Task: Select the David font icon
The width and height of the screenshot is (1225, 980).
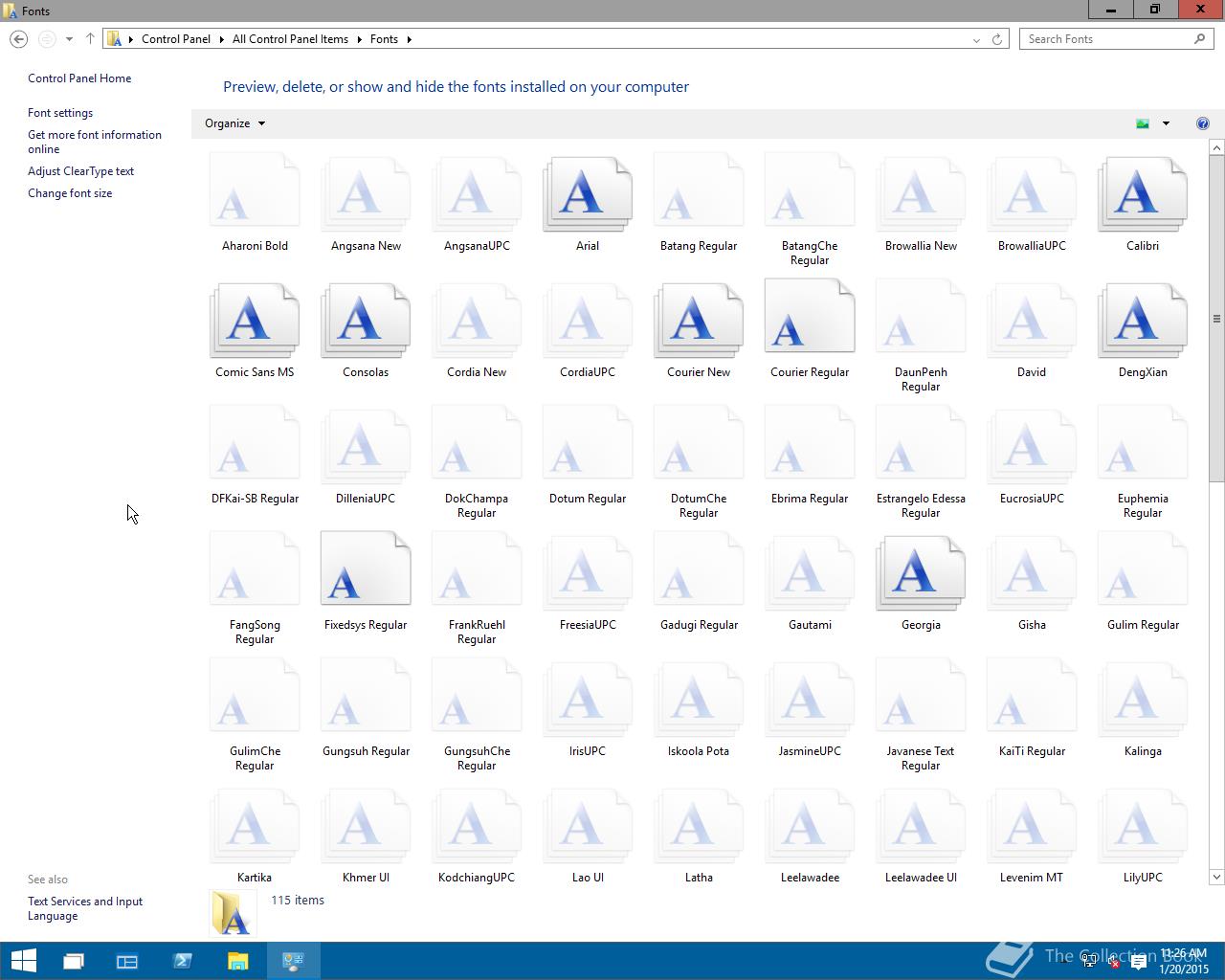Action: click(1032, 321)
